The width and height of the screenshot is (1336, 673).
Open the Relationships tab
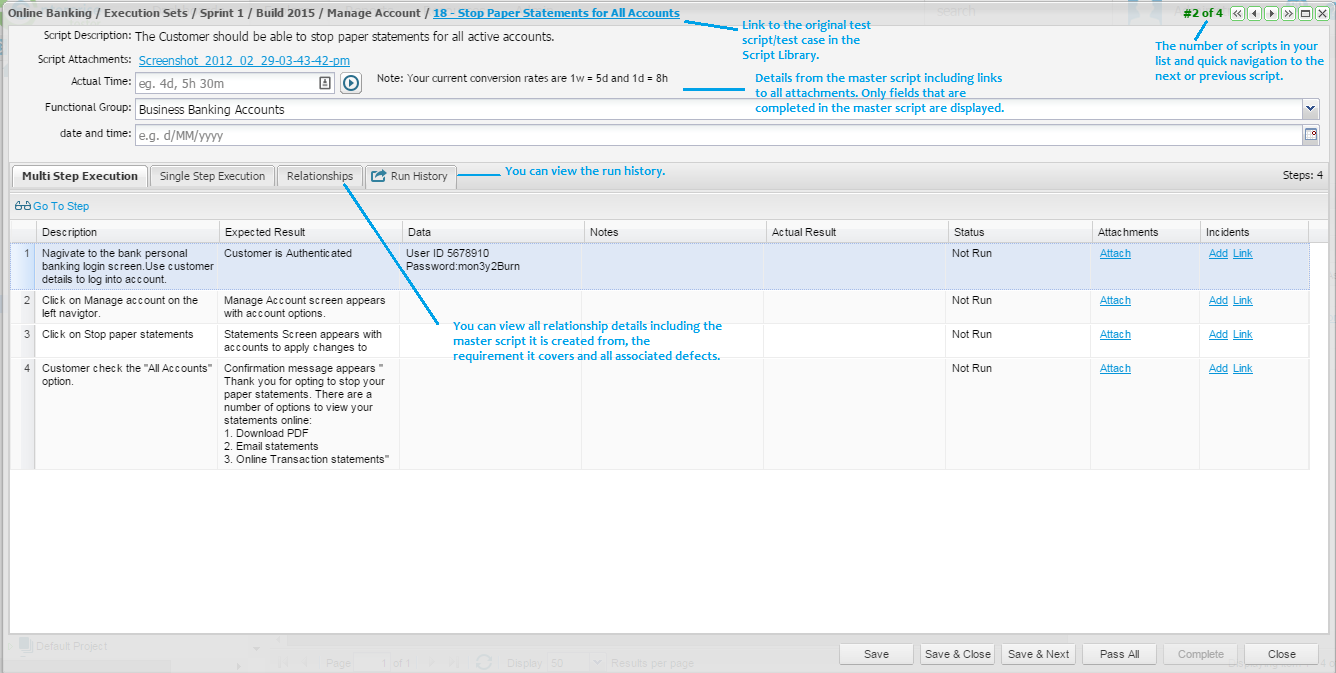319,176
